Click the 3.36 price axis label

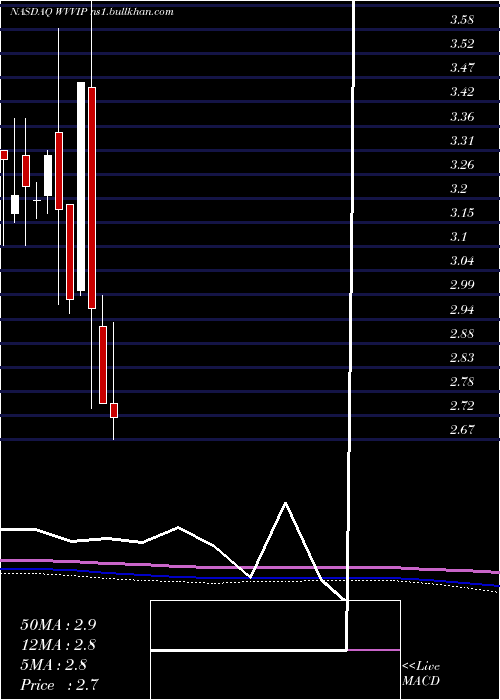462,117
